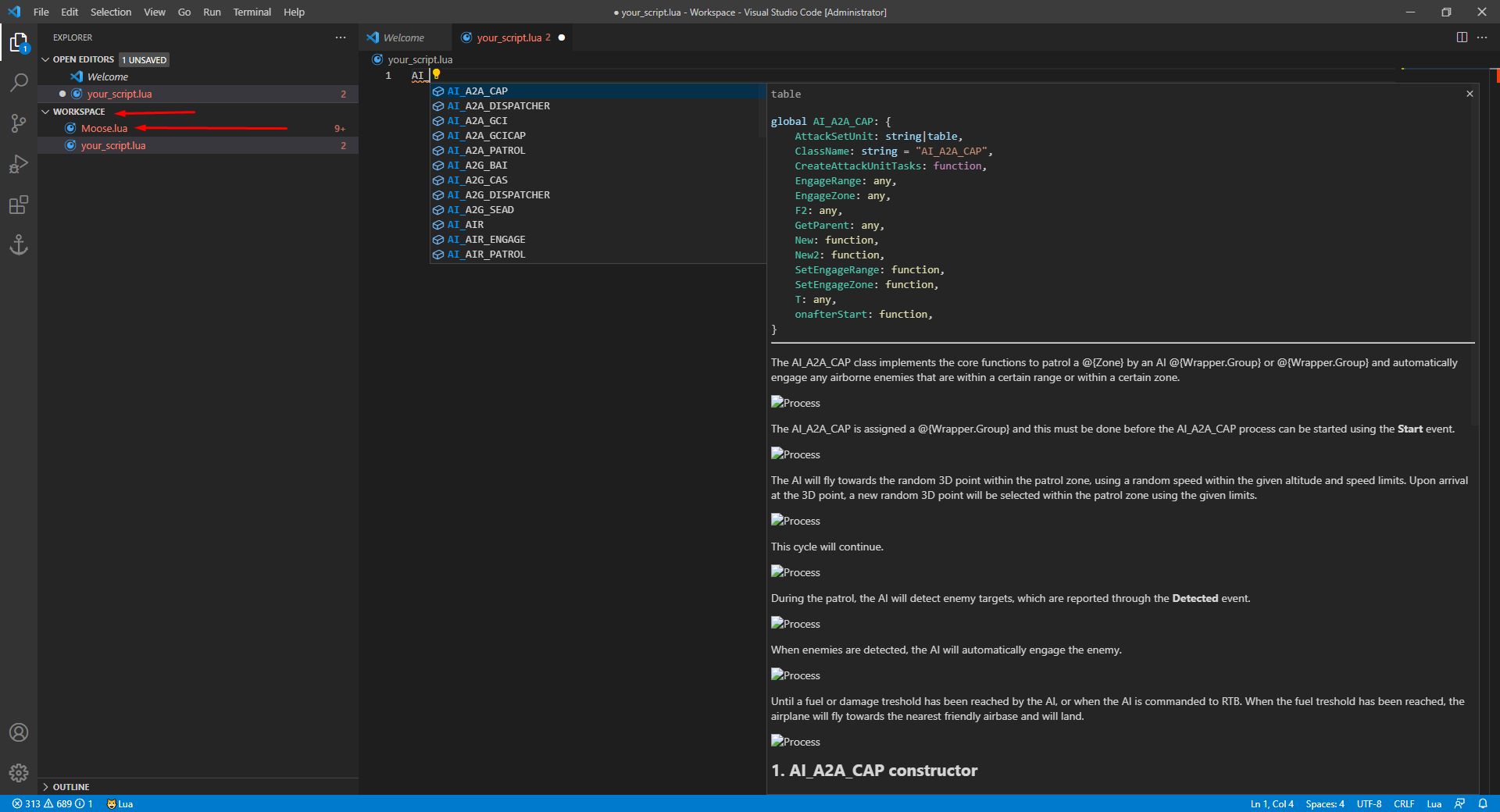Image resolution: width=1500 pixels, height=812 pixels.
Task: Change the UTF-8 file encoding
Action: coord(1369,803)
